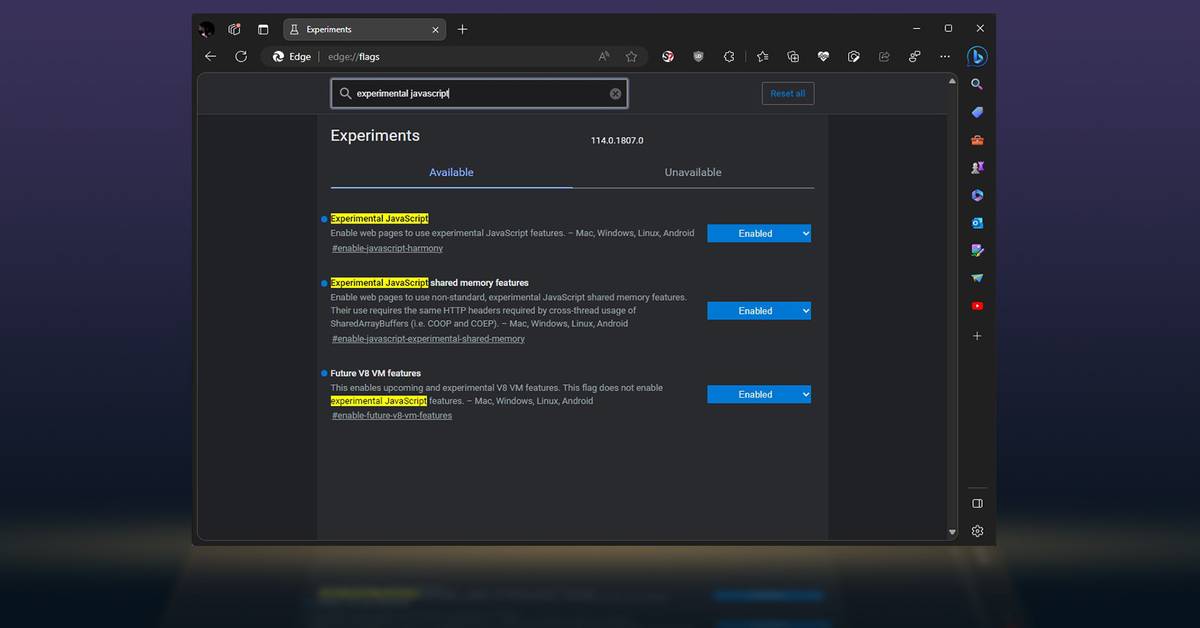Image resolution: width=1200 pixels, height=628 pixels.
Task: Click the search flags input field
Action: click(475, 93)
